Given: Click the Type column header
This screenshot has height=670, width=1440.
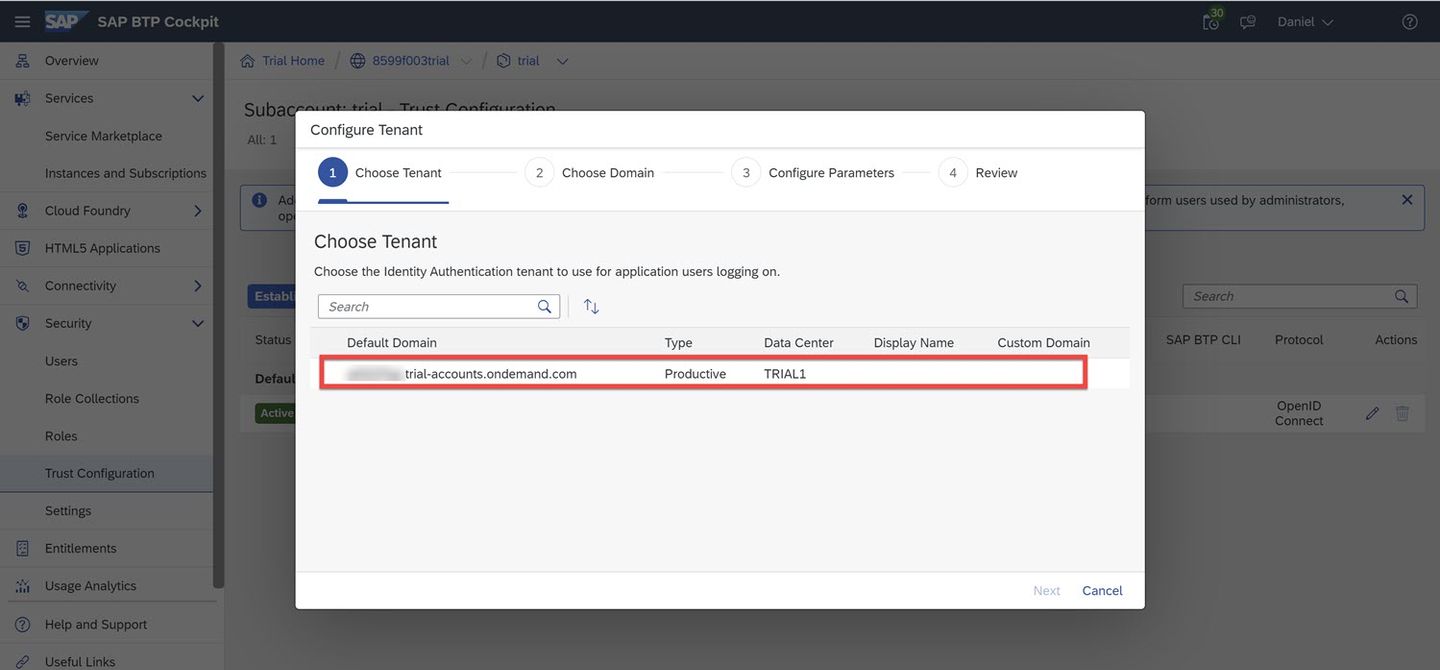Looking at the screenshot, I should point(678,343).
